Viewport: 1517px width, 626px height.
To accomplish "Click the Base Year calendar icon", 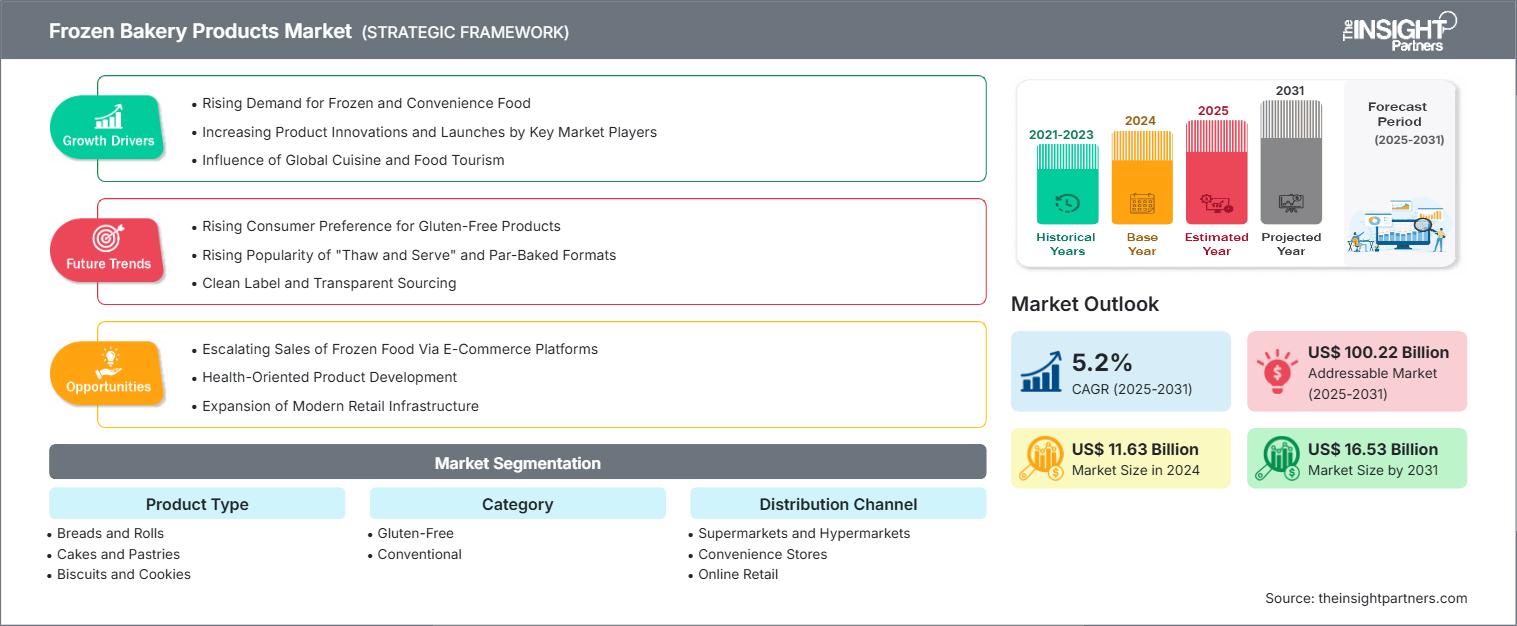I will 1142,204.
